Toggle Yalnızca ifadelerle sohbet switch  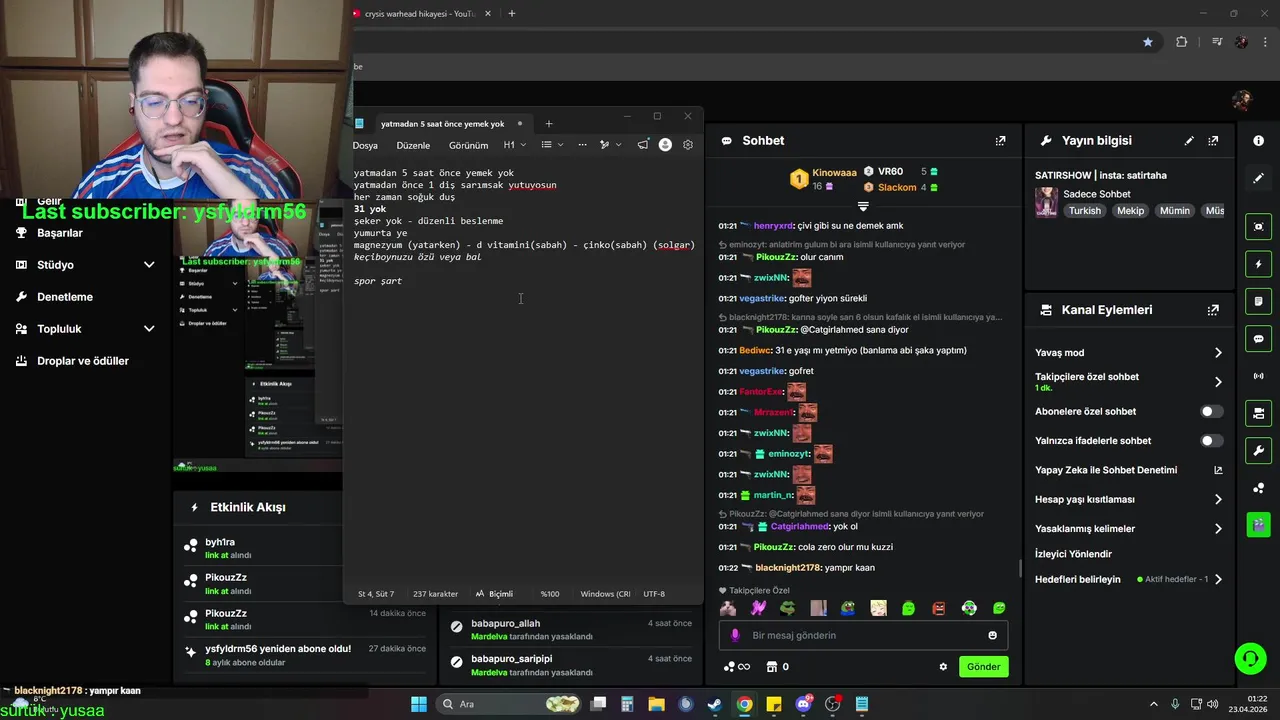coord(1211,441)
